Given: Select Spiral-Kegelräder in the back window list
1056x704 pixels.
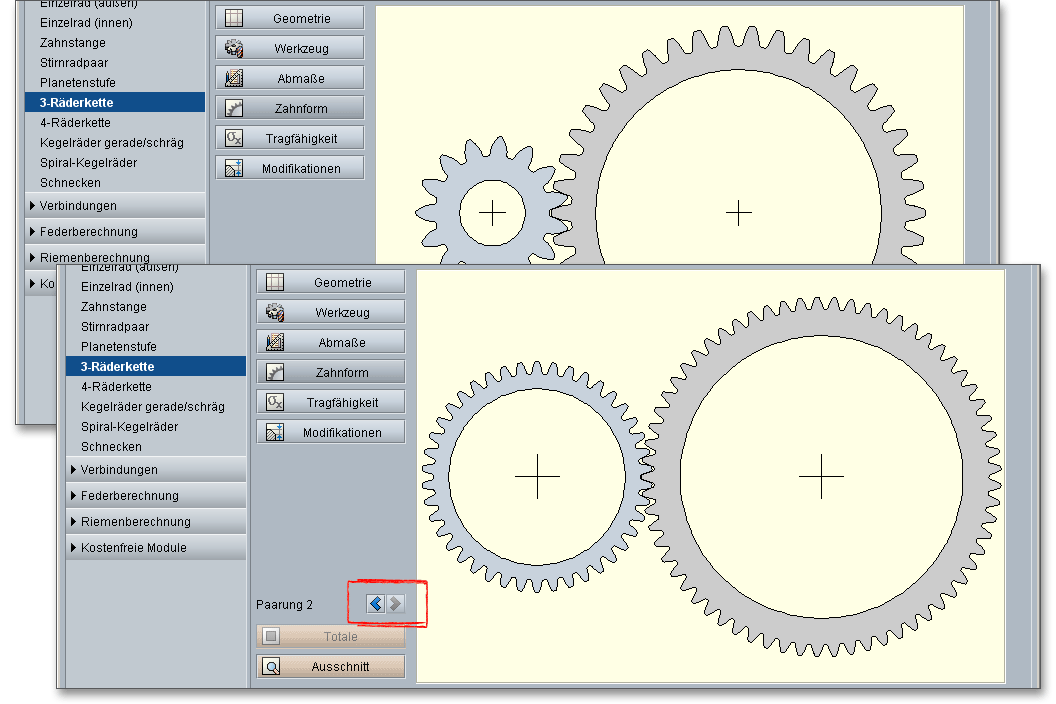Looking at the screenshot, I should point(88,163).
